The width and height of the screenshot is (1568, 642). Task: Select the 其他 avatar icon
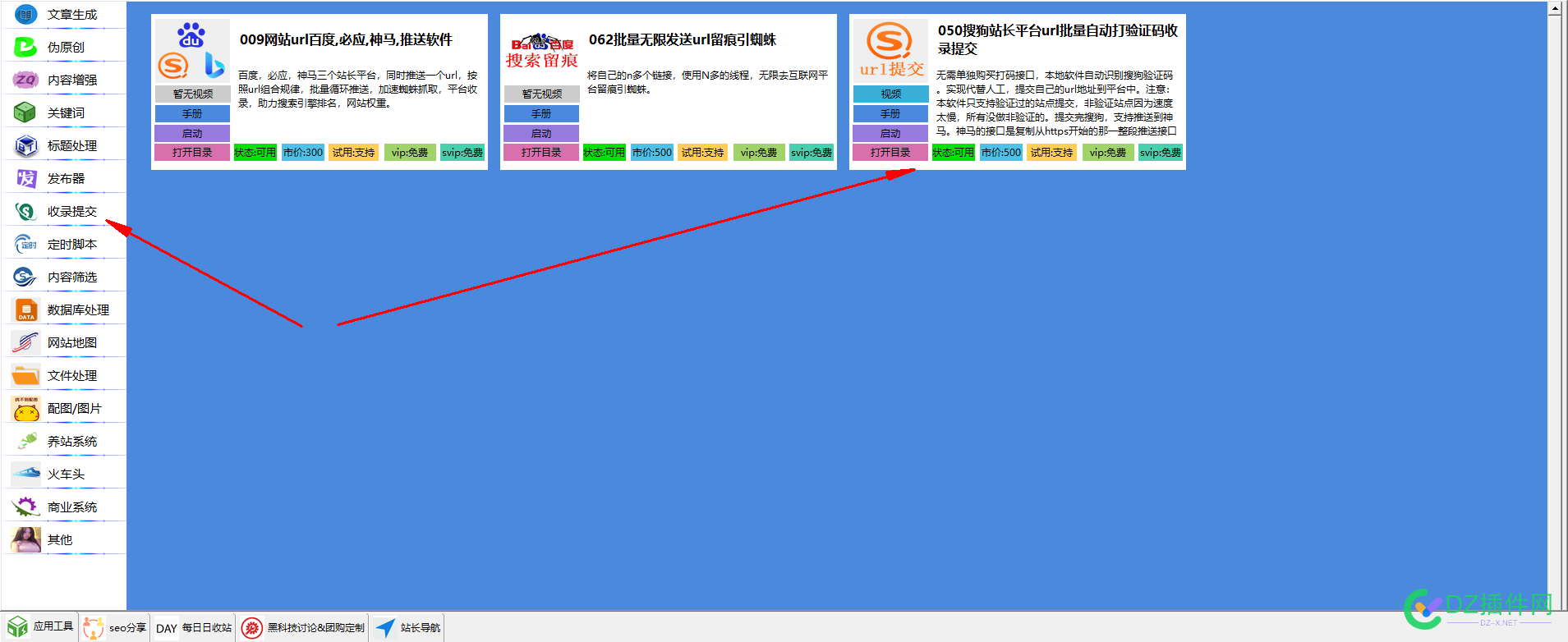[x=25, y=539]
